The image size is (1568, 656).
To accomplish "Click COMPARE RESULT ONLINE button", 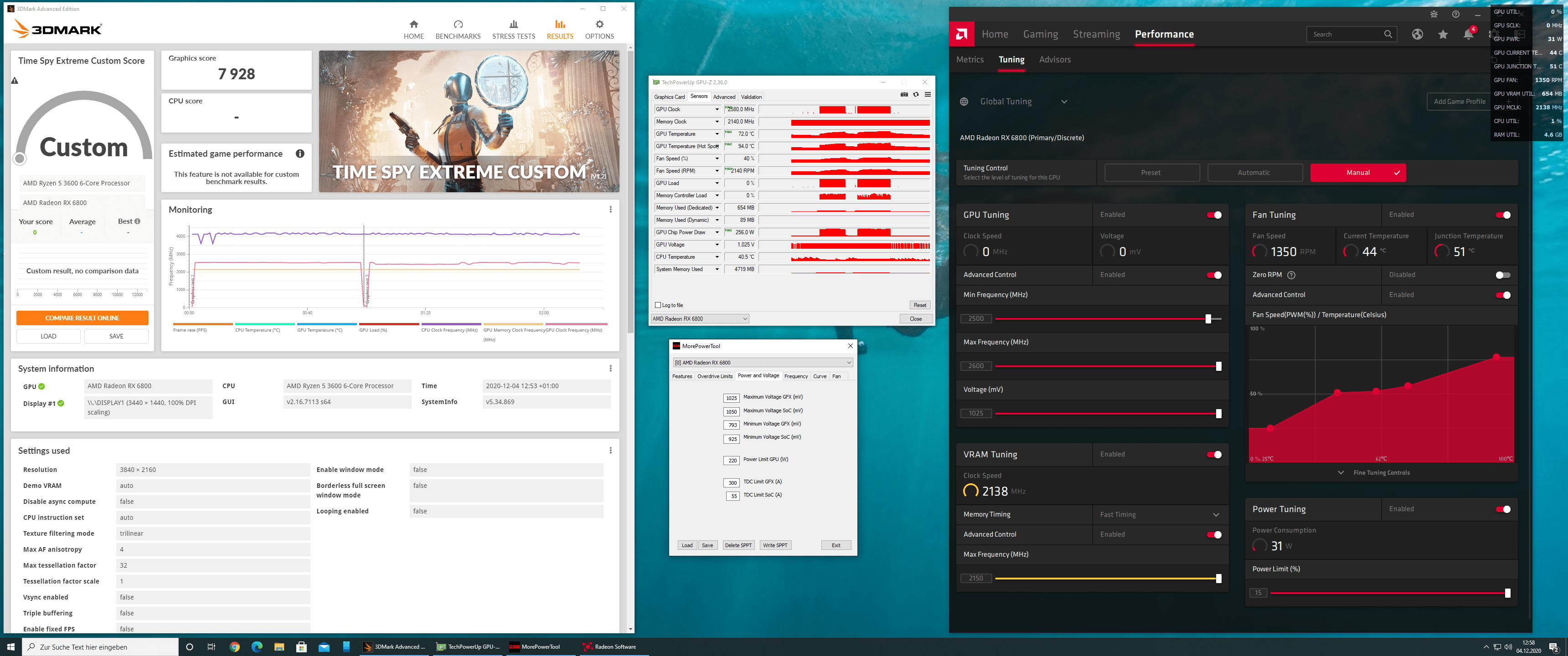I will [82, 318].
